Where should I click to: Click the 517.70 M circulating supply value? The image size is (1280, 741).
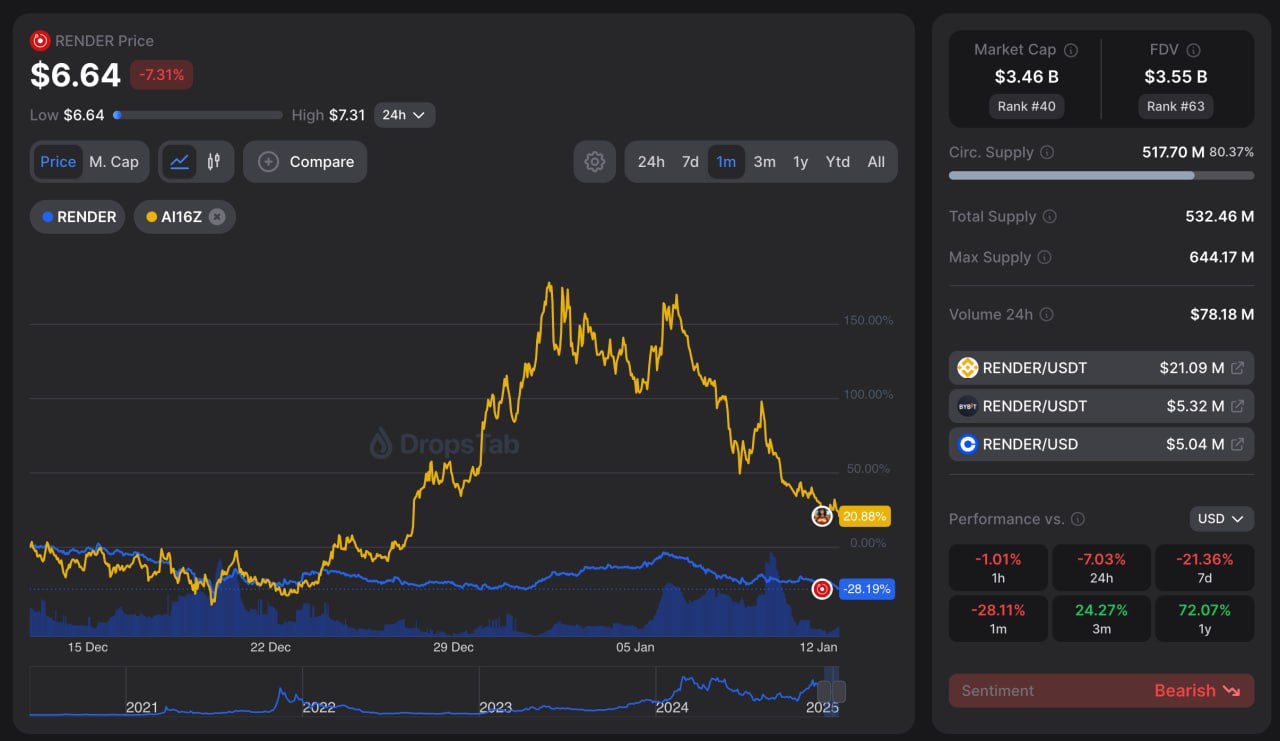coord(1172,153)
